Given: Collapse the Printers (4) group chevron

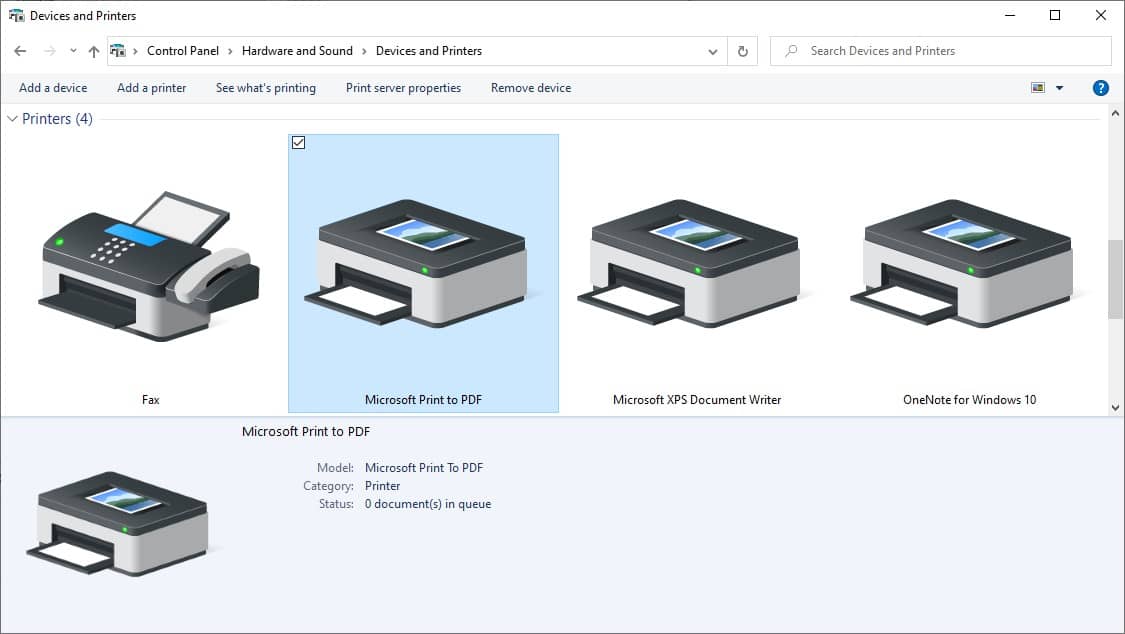Looking at the screenshot, I should point(12,118).
